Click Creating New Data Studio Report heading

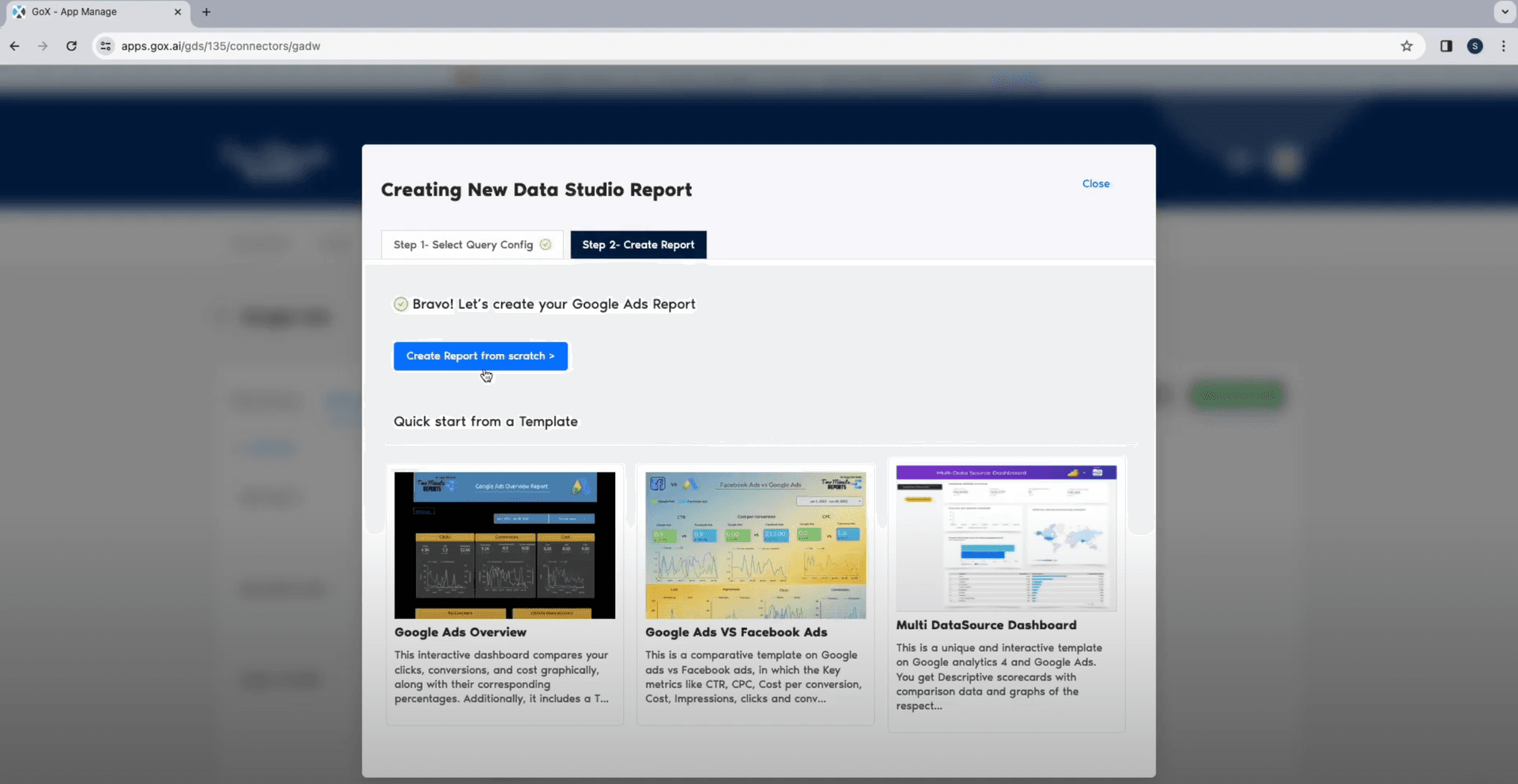click(536, 190)
